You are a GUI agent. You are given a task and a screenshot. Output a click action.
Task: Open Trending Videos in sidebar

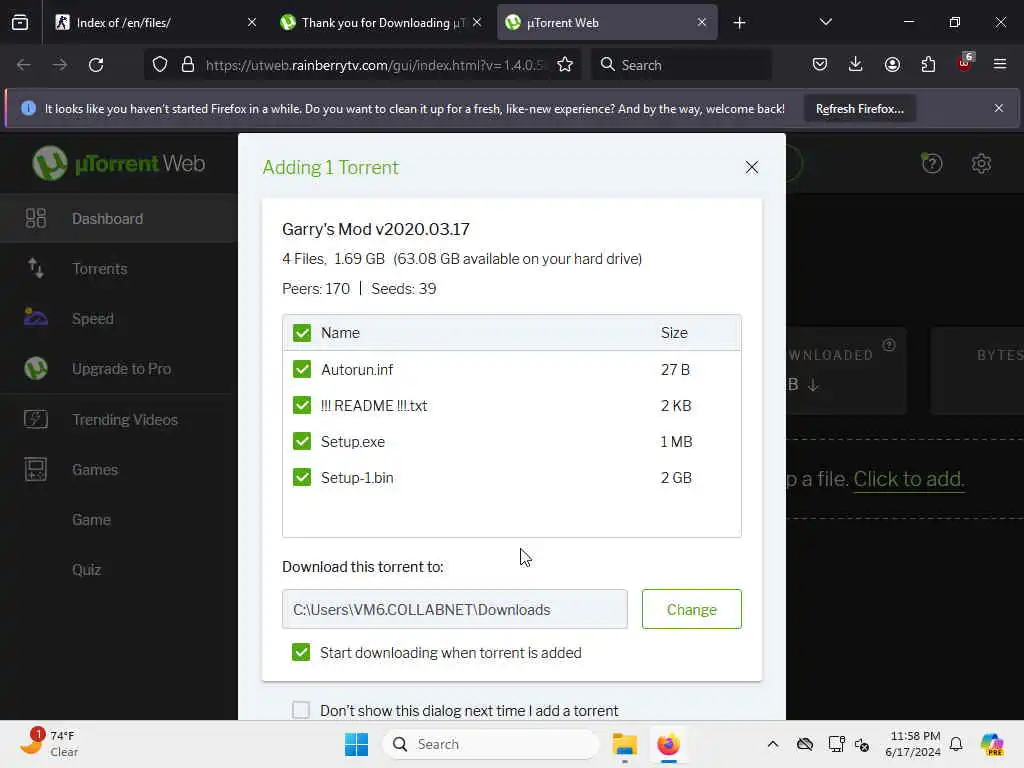(118, 419)
